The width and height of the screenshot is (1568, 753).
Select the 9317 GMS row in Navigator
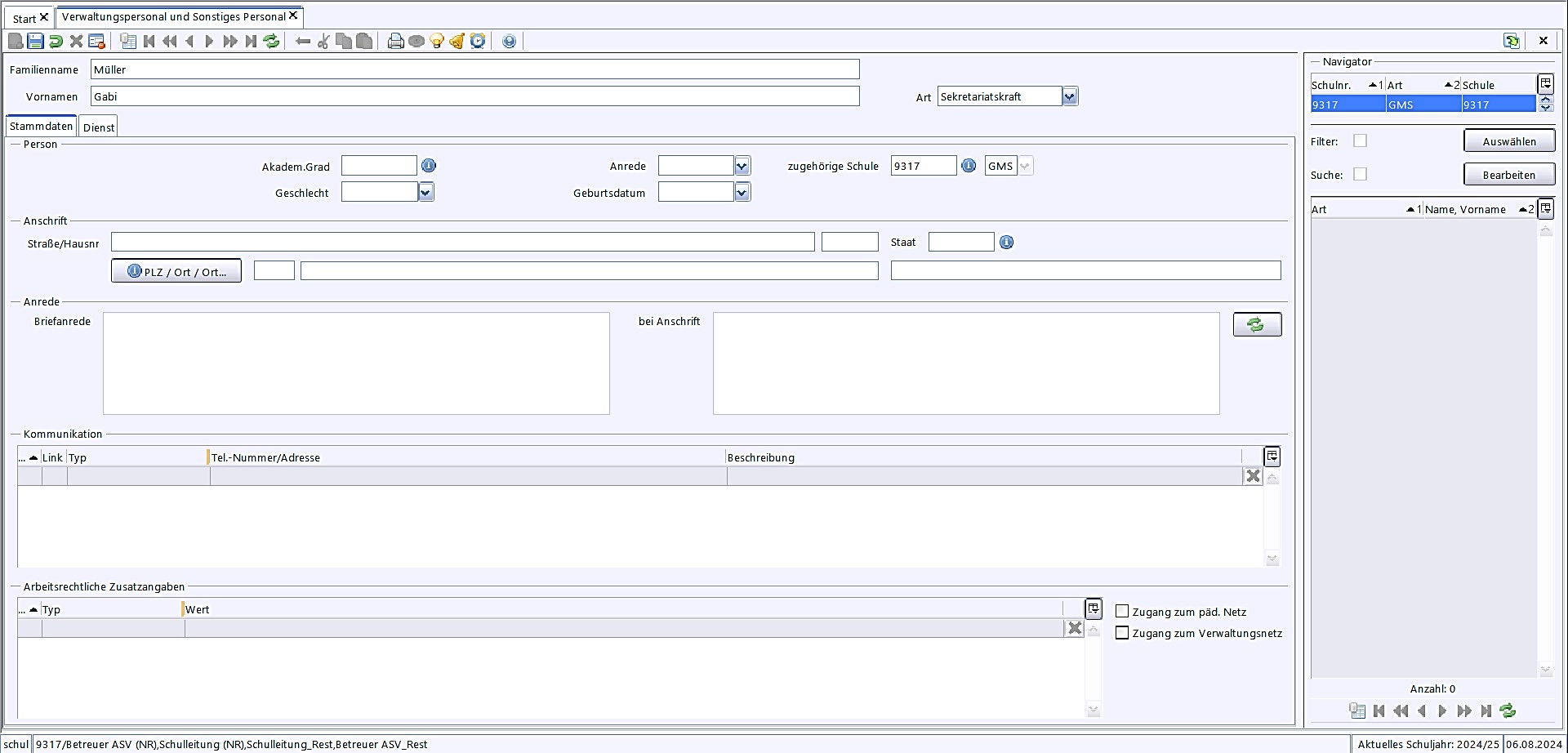coord(1423,105)
